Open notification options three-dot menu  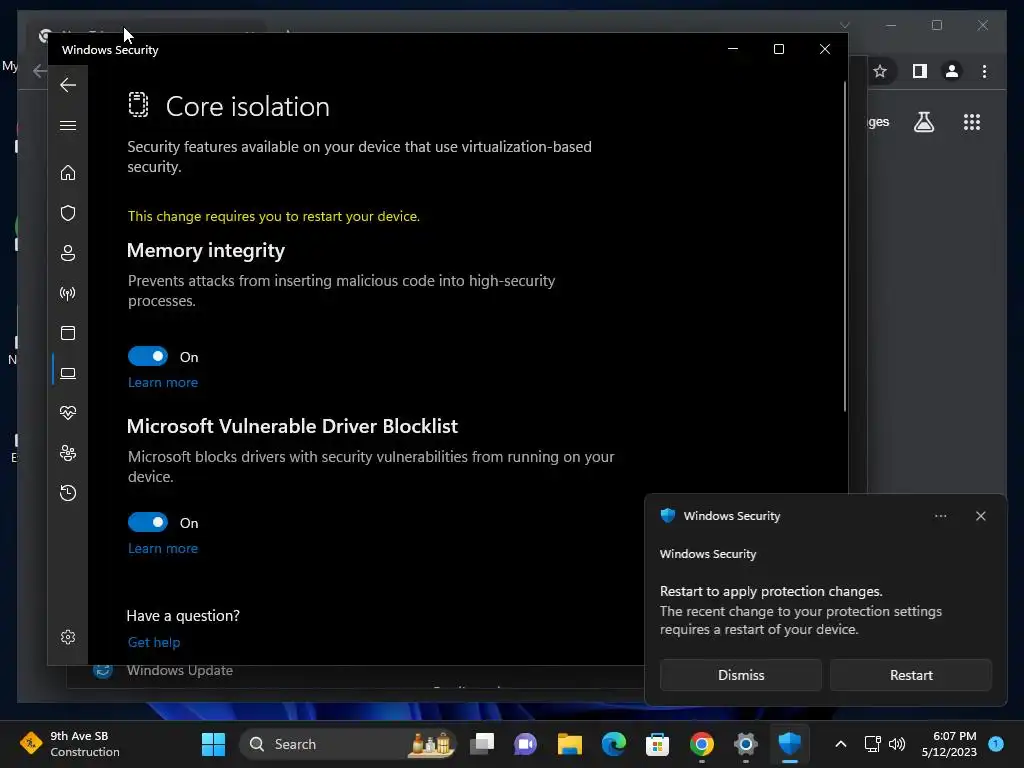pos(940,516)
